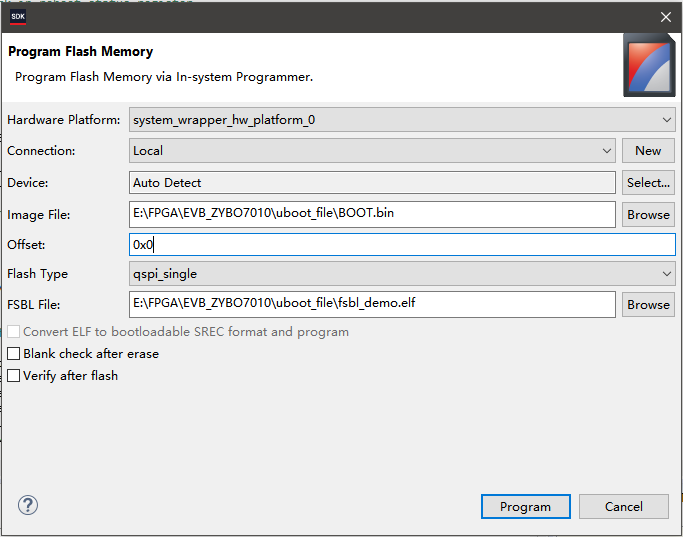The image size is (683, 537).
Task: Click the Cancel button
Action: click(x=623, y=507)
